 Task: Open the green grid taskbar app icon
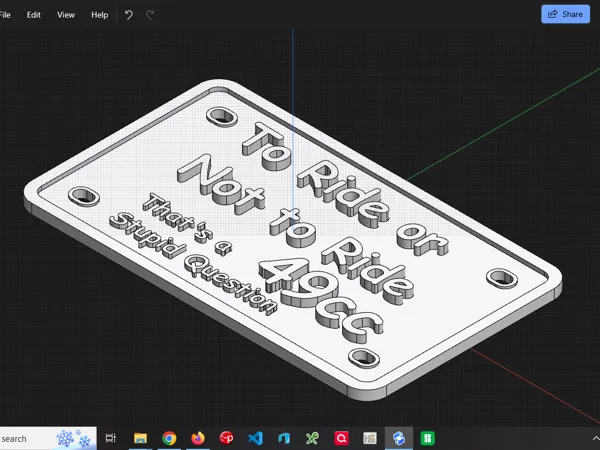pos(427,438)
